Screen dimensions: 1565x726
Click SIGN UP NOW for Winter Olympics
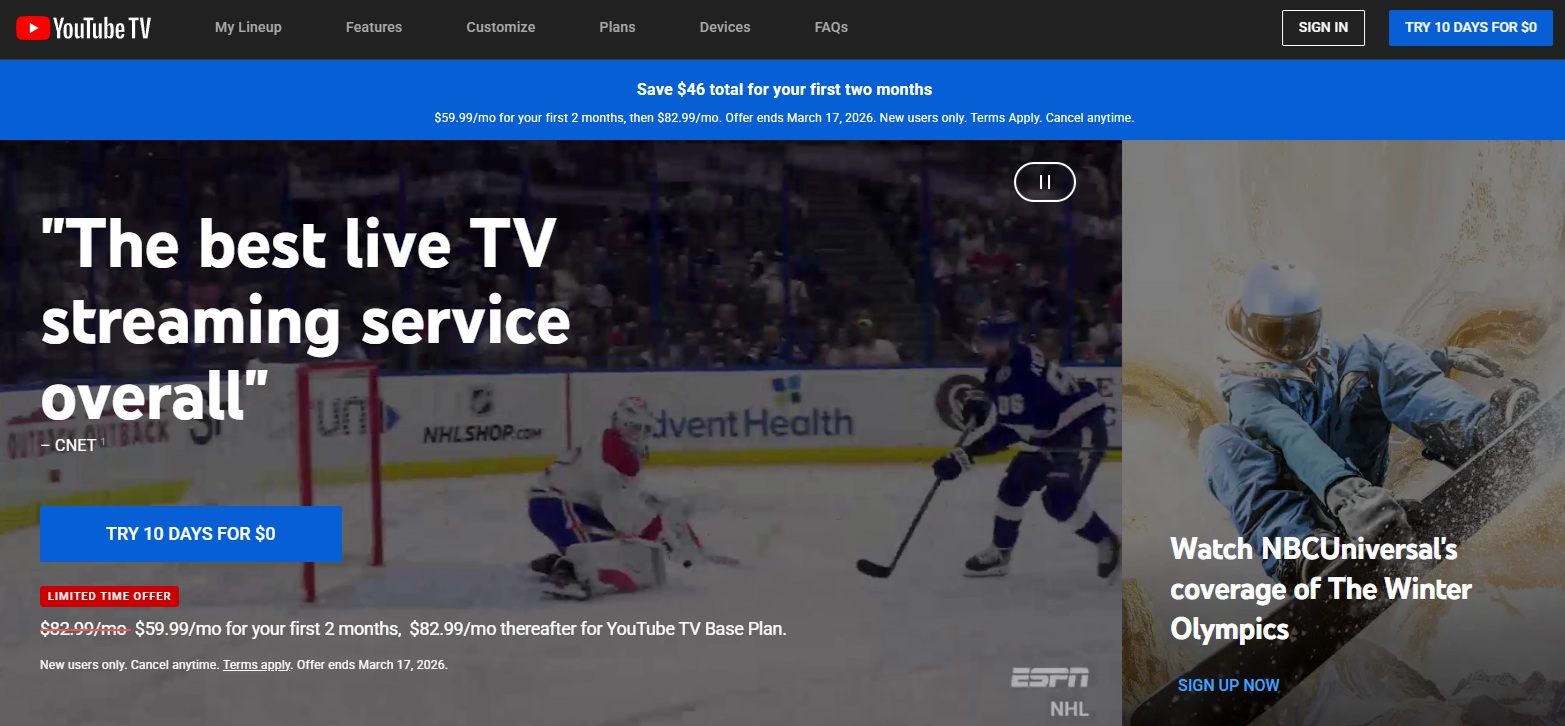[x=1228, y=685]
